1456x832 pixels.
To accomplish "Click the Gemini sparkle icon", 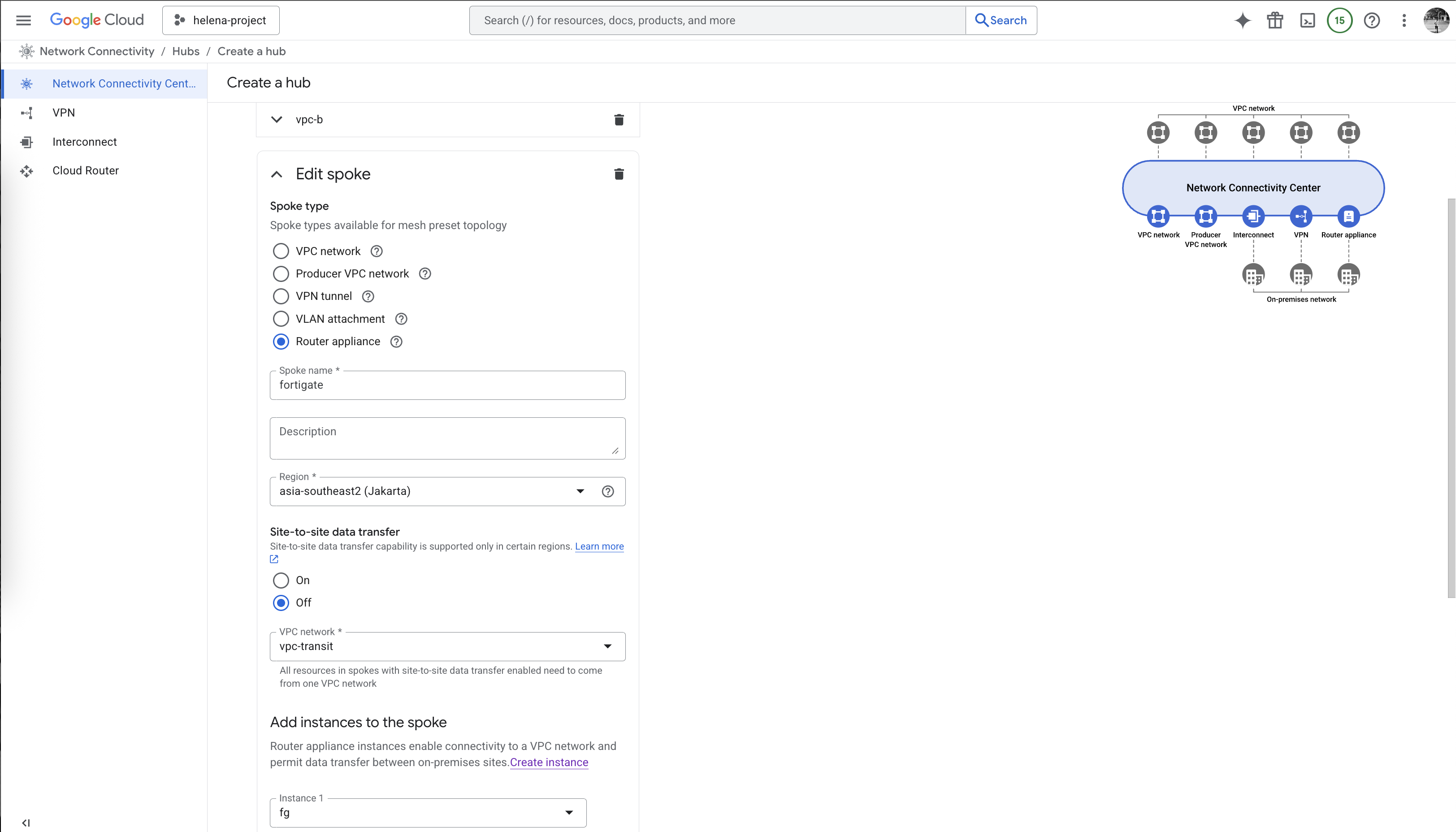I will (1242, 21).
